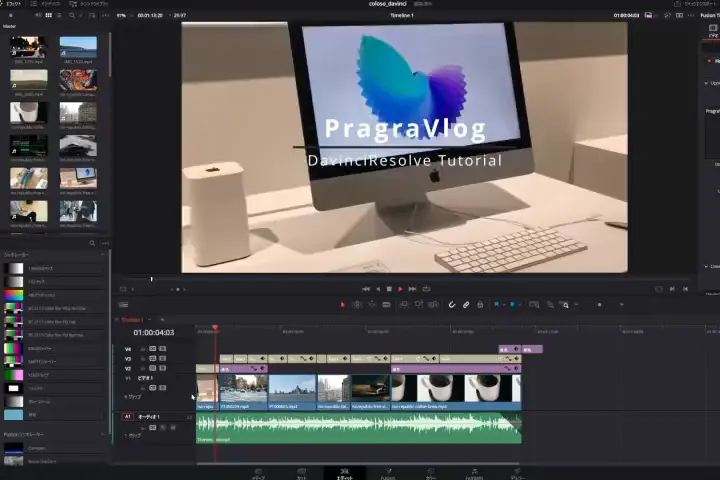
Task: Activate the dynamic trim mode tool
Action: 372,305
